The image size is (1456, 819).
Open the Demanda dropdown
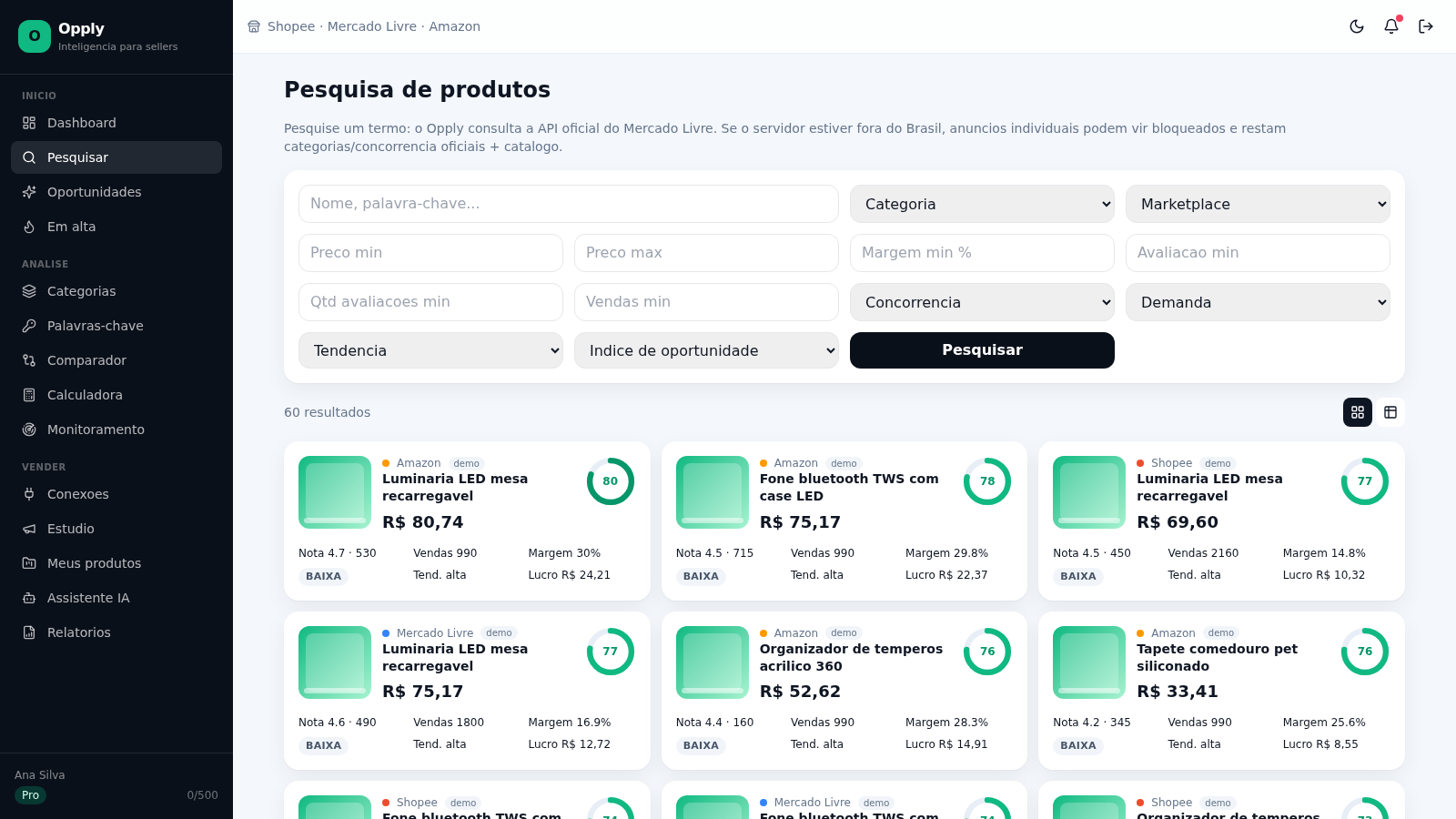click(x=1258, y=302)
